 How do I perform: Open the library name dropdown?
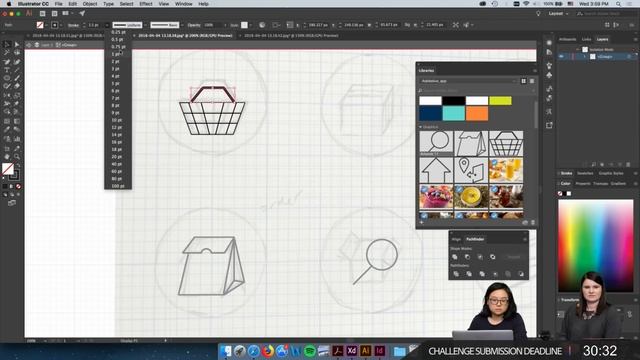pyautogui.click(x=469, y=81)
